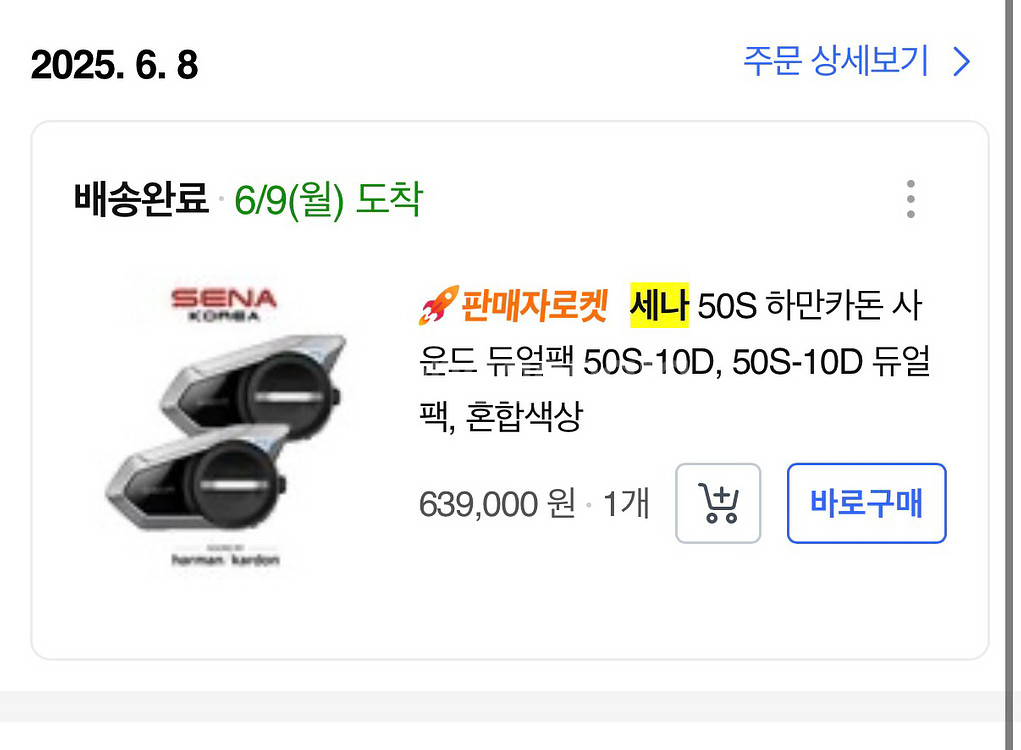The width and height of the screenshot is (1021, 750).
Task: Click the highlighted 세나 keyword
Action: pyautogui.click(x=659, y=306)
